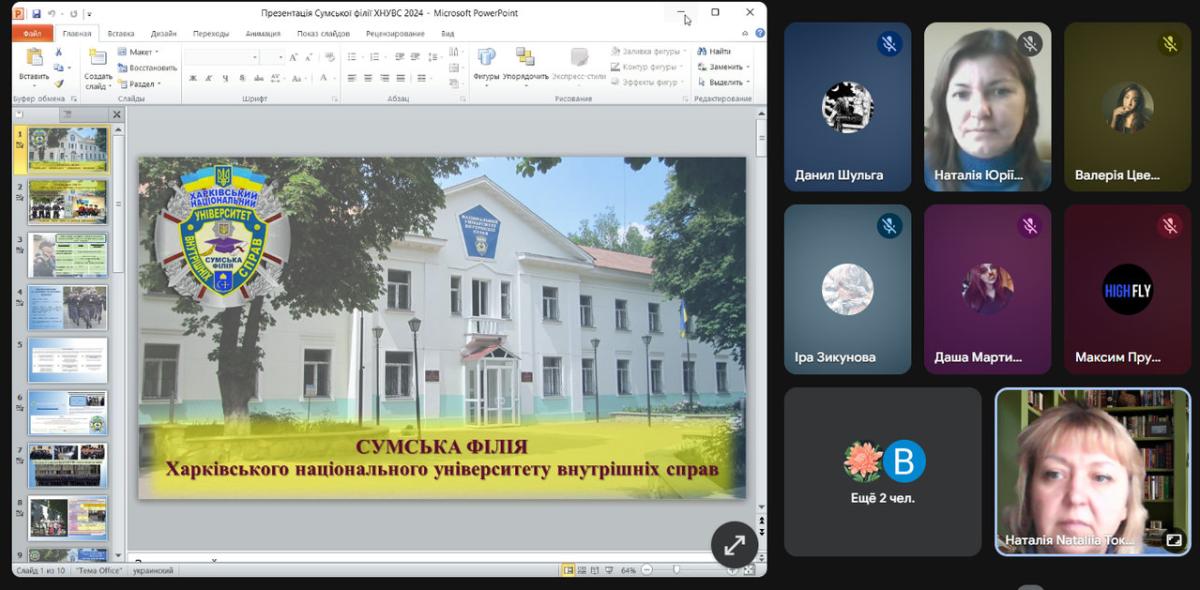Image resolution: width=1200 pixels, height=590 pixels.
Task: Toggle bold text formatting
Action: [193, 78]
